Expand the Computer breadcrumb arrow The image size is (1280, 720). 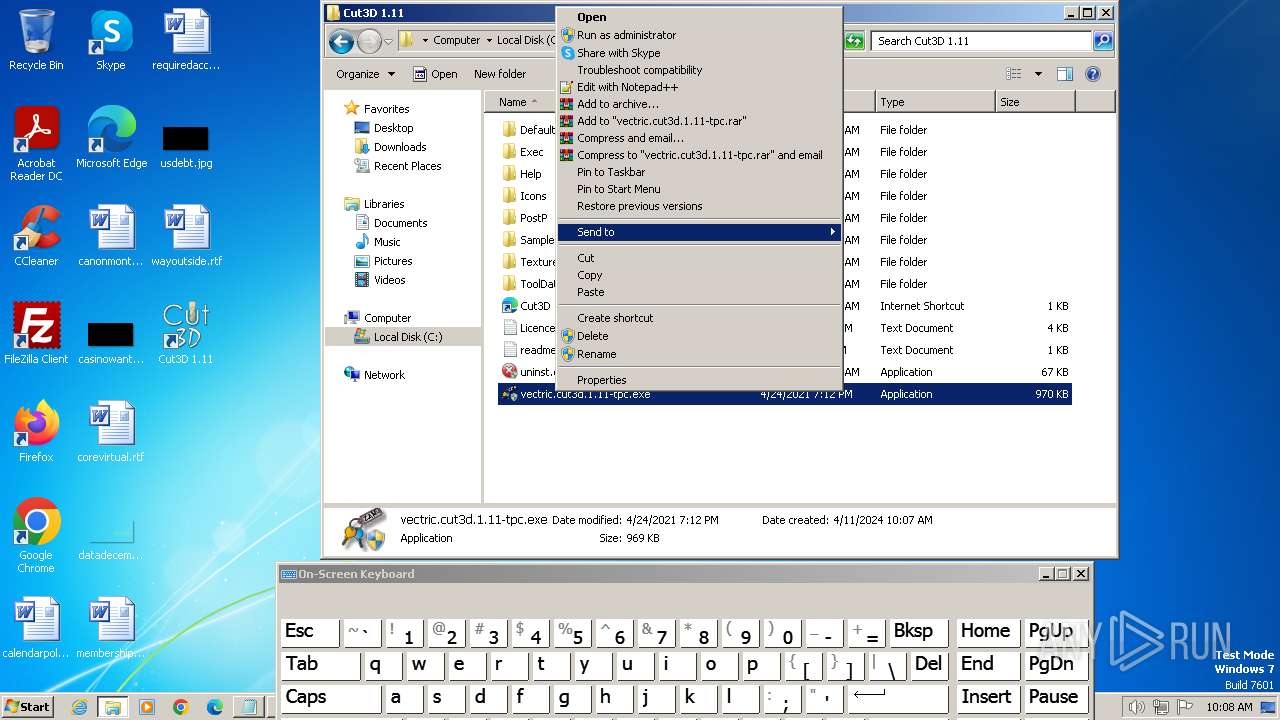[x=488, y=41]
